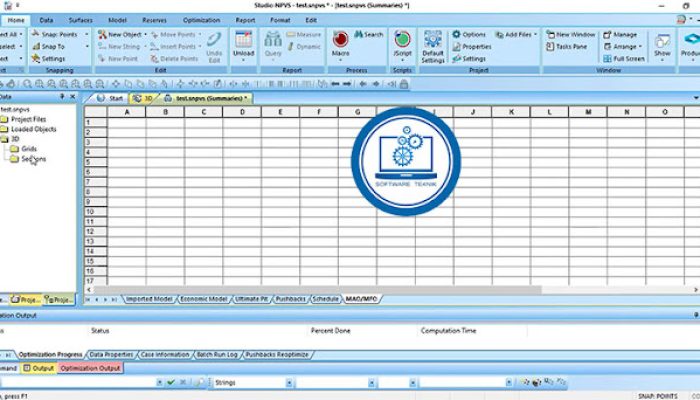700x400 pixels.
Task: Open the Insert Points dropdown
Action: 200,46
